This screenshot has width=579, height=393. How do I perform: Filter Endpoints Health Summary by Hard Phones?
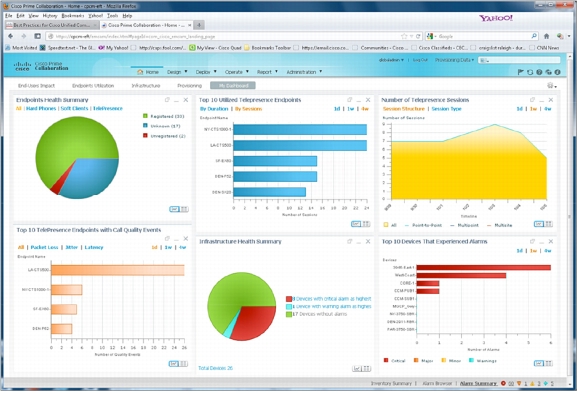pos(41,109)
